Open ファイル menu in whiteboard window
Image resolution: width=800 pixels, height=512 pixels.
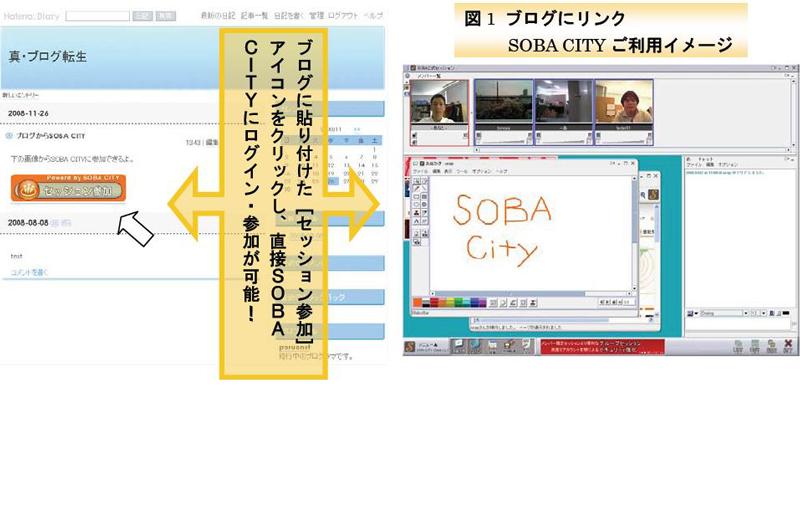420,171
